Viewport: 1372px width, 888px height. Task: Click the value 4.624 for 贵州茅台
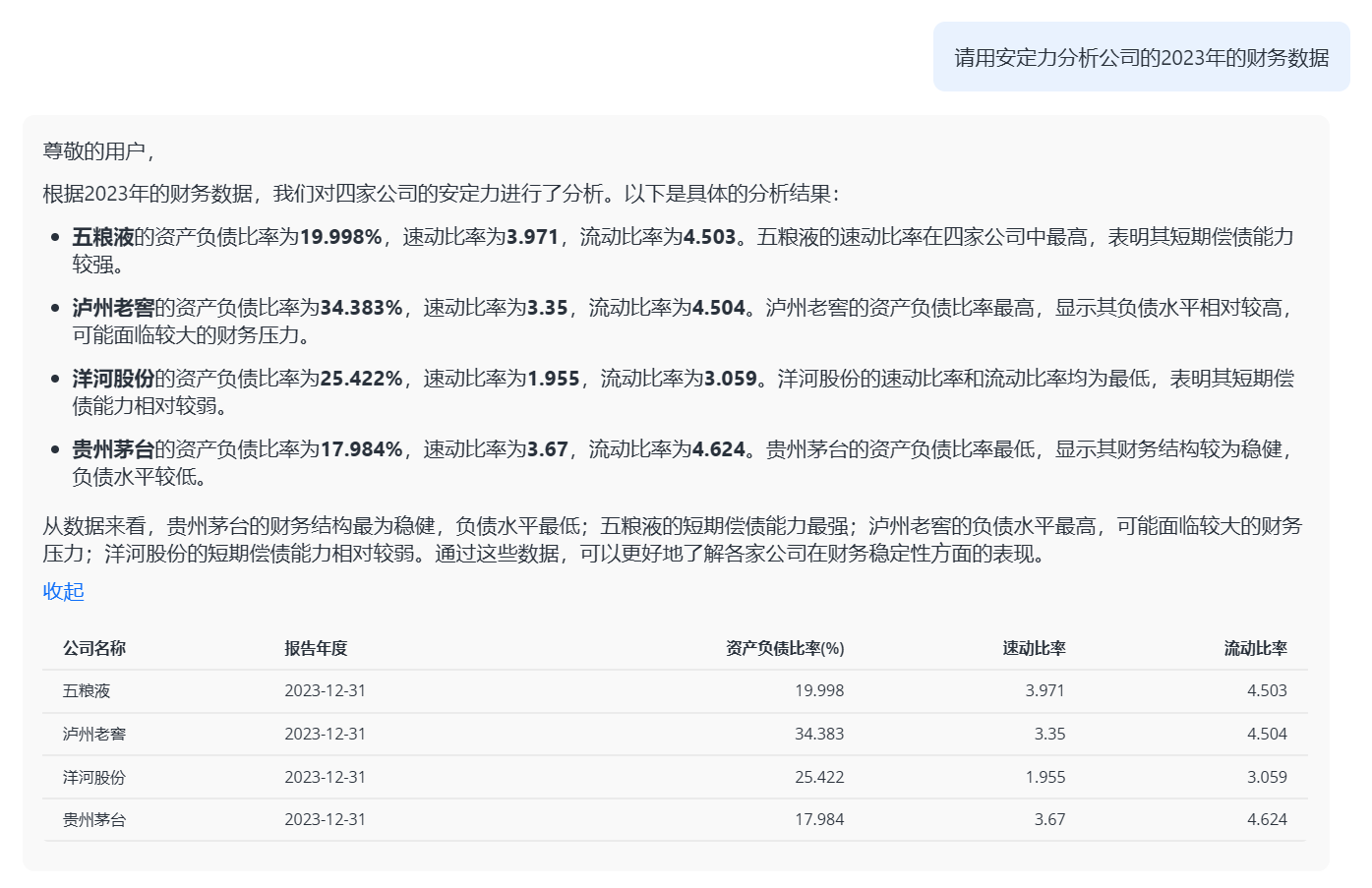click(1269, 818)
